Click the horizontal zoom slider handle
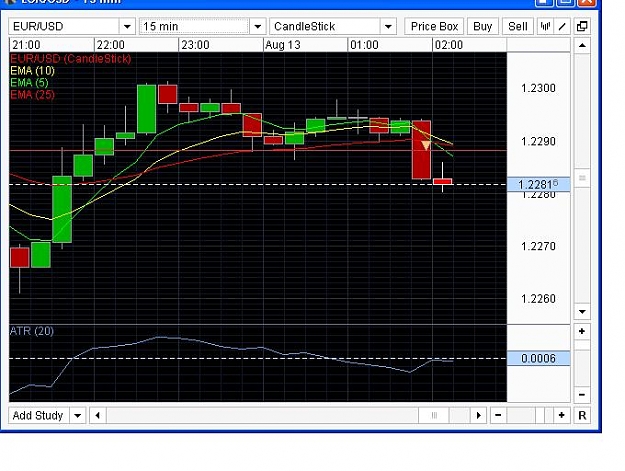This screenshot has height=471, width=625. coord(540,416)
